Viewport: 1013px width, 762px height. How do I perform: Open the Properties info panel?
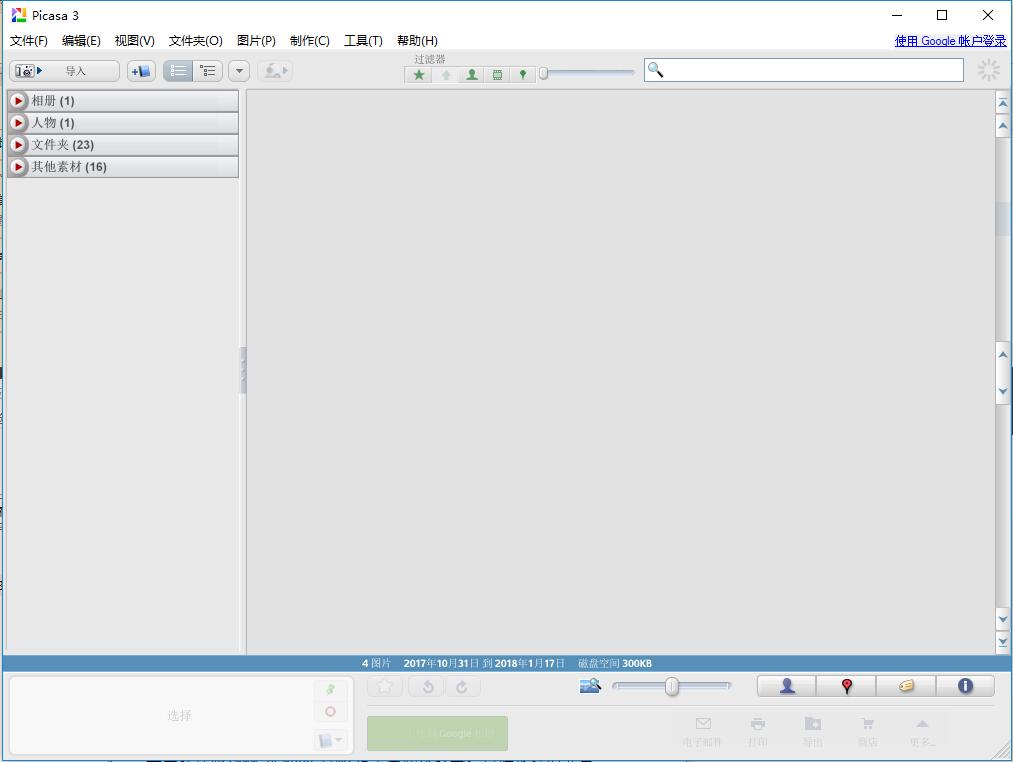click(x=965, y=686)
